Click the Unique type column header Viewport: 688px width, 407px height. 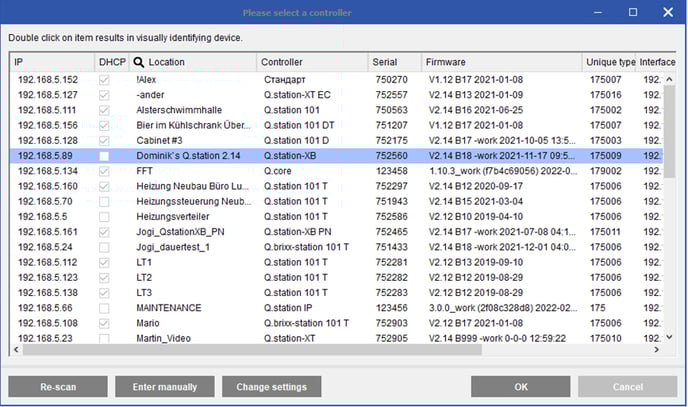608,62
